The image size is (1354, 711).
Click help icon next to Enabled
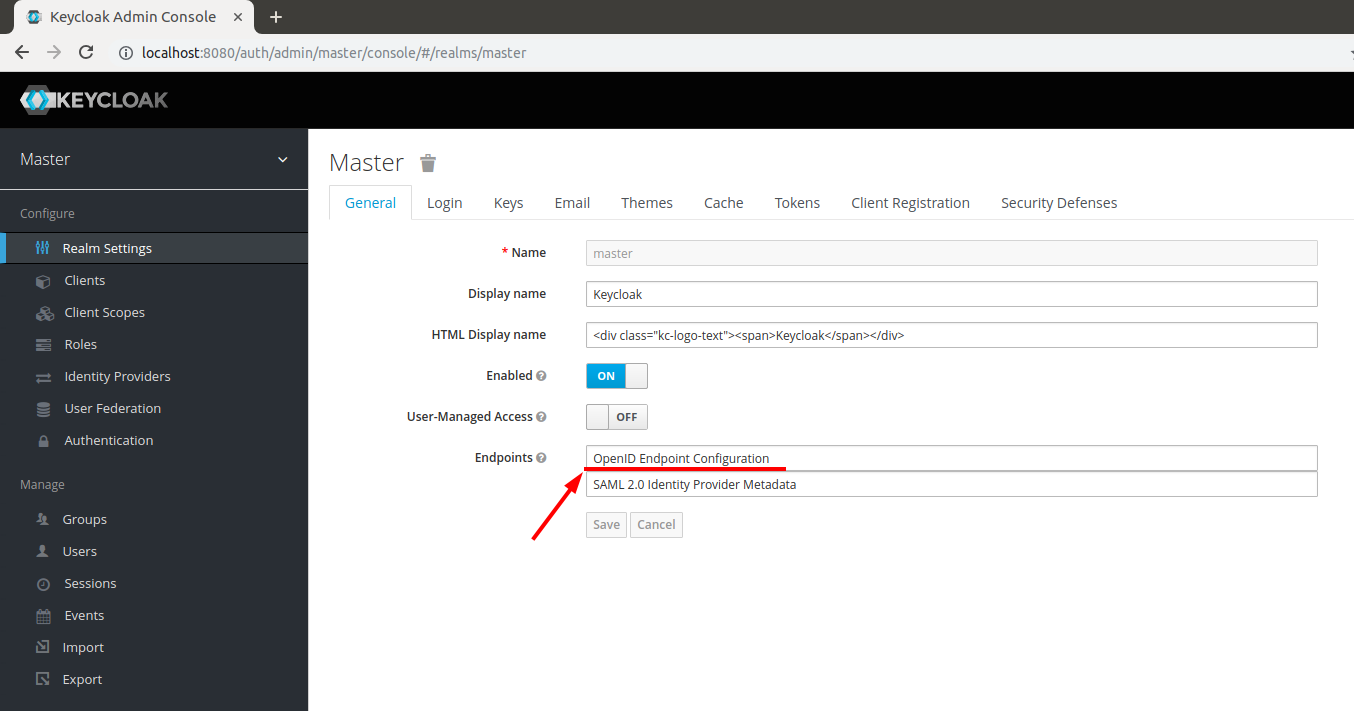[541, 376]
